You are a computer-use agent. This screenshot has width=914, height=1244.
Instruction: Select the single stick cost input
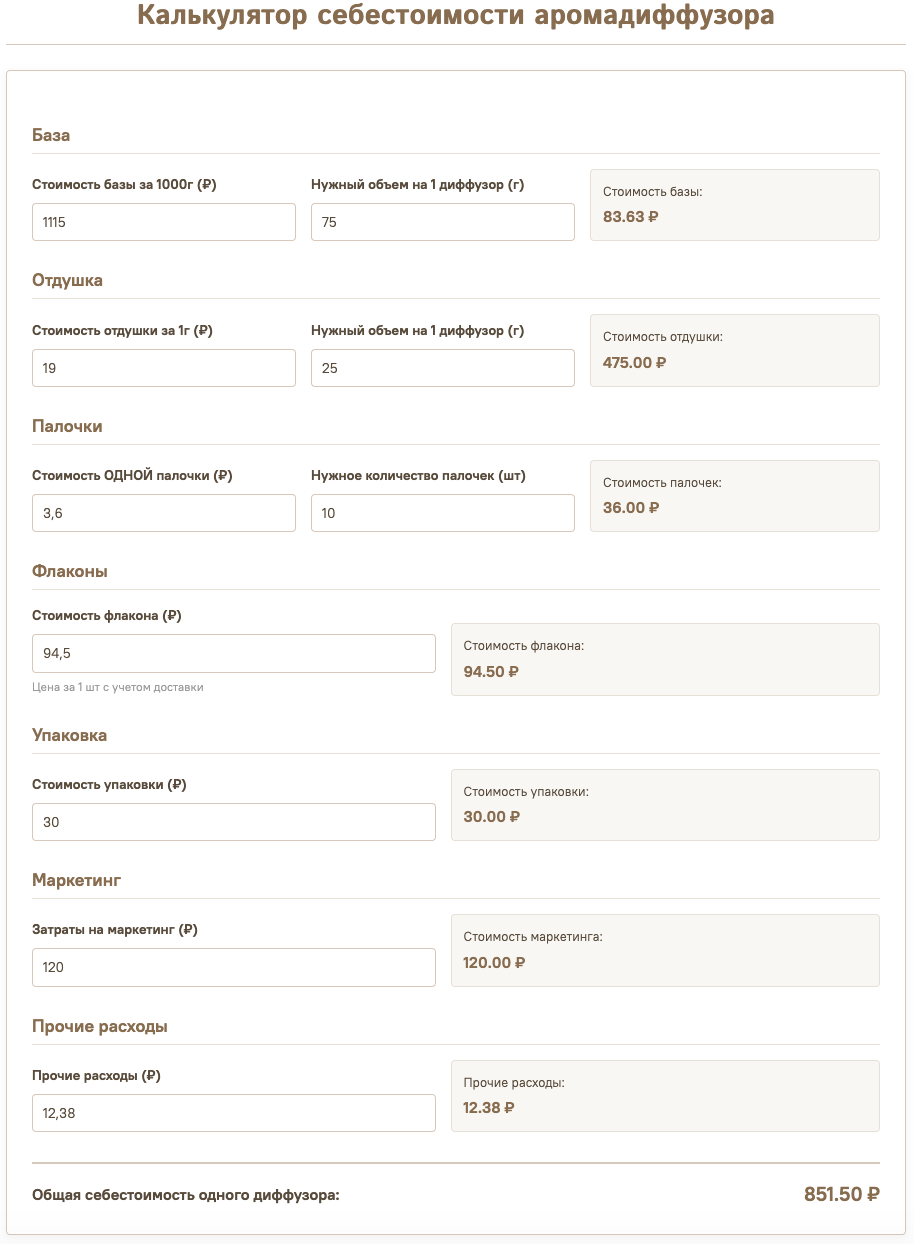pos(164,513)
